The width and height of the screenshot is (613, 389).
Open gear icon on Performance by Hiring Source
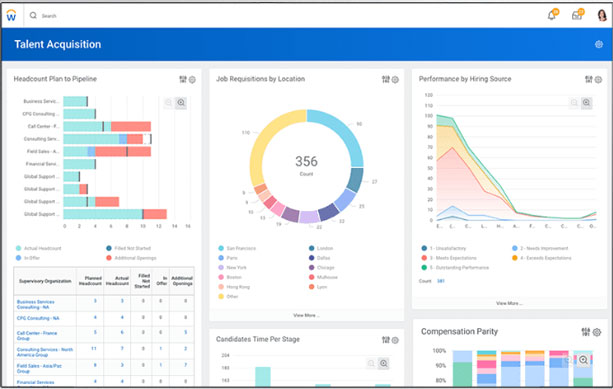(x=598, y=80)
